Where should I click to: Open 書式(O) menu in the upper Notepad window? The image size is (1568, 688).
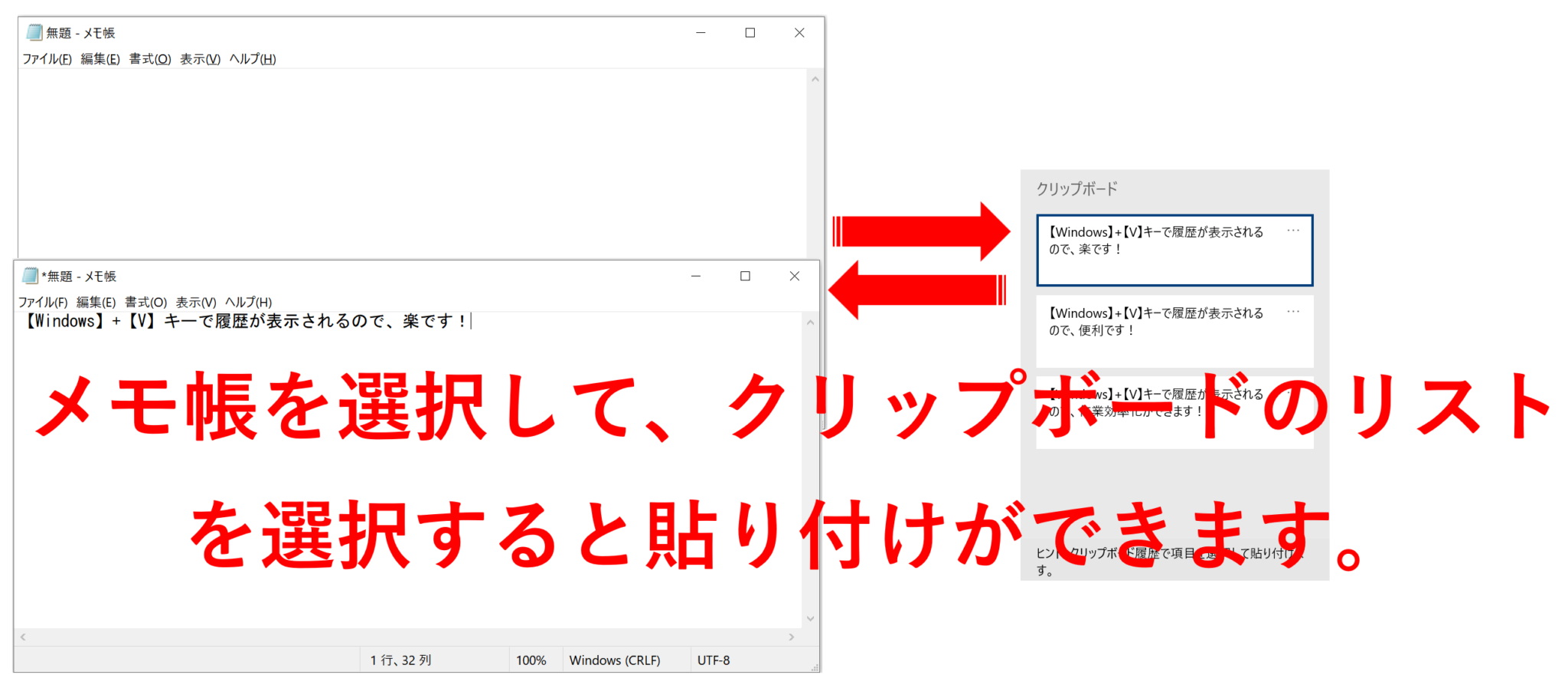(x=150, y=59)
